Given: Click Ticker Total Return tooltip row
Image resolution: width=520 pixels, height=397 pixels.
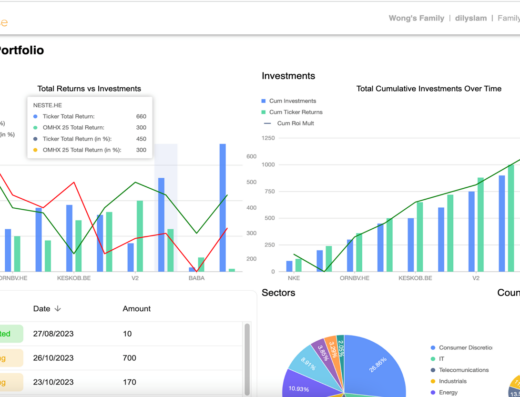Looking at the screenshot, I should [90, 116].
